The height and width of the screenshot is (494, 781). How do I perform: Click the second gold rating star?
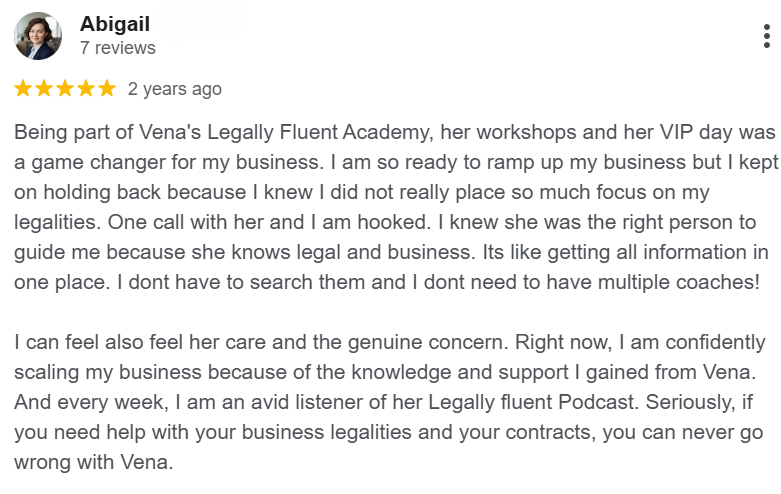(x=44, y=89)
